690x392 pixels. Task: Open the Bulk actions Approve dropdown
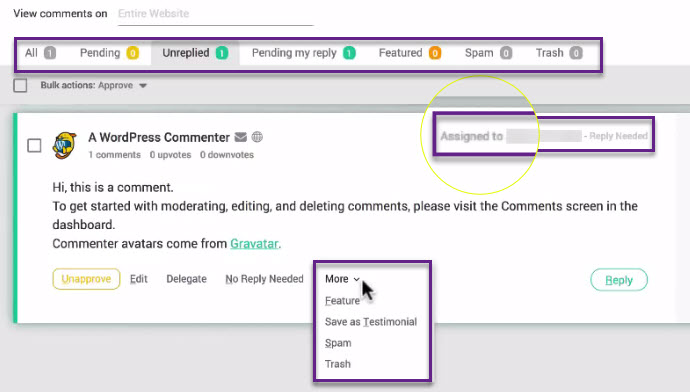pos(93,85)
